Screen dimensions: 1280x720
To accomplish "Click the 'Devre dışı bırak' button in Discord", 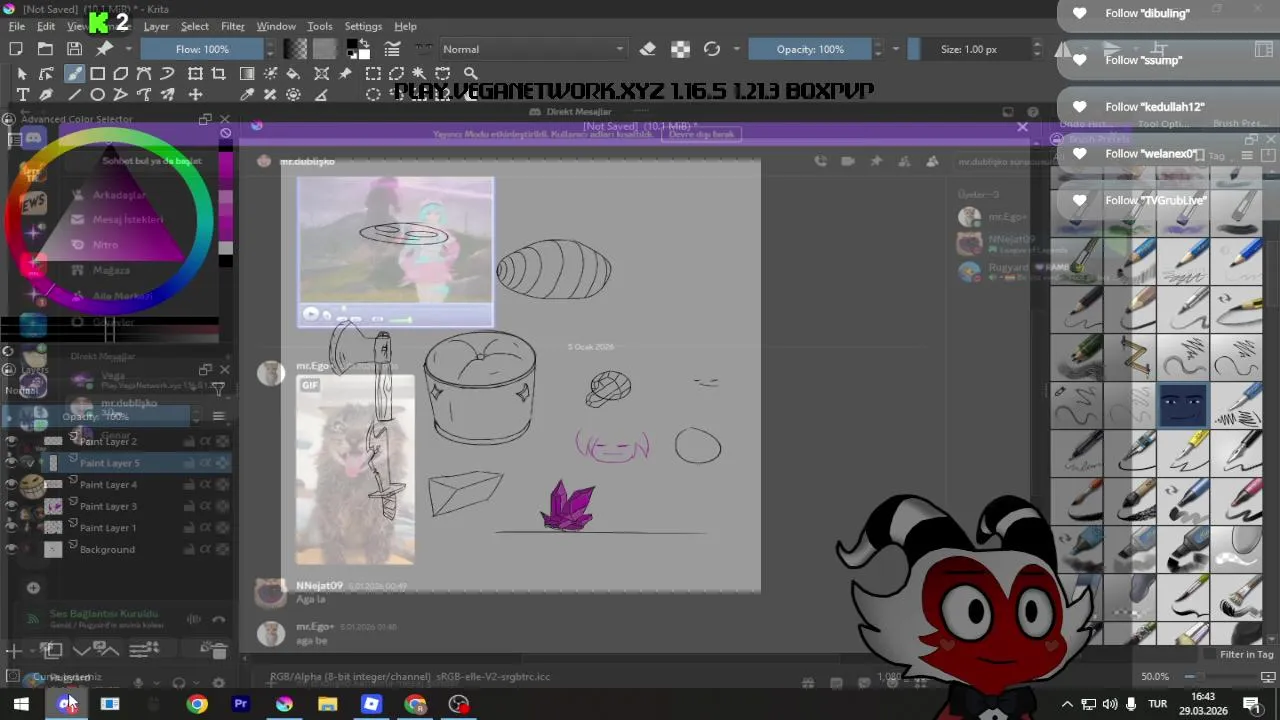I will click(x=701, y=134).
